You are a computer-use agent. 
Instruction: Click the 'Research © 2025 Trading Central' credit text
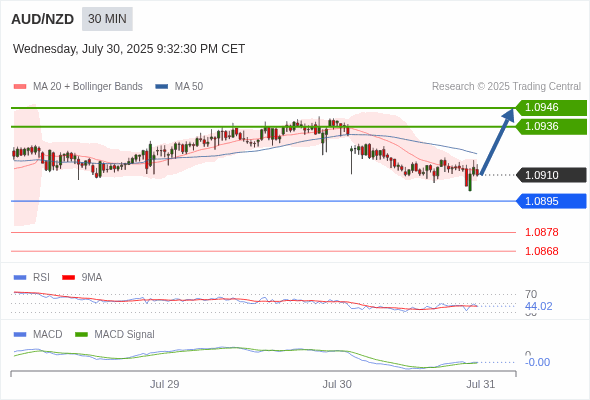pyautogui.click(x=506, y=87)
